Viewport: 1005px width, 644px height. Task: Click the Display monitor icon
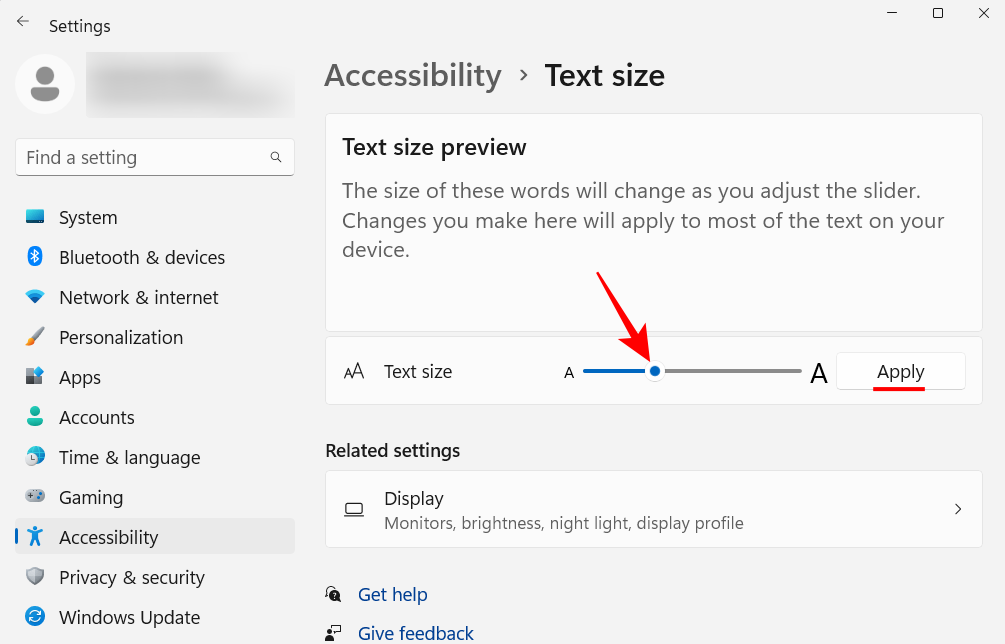354,509
